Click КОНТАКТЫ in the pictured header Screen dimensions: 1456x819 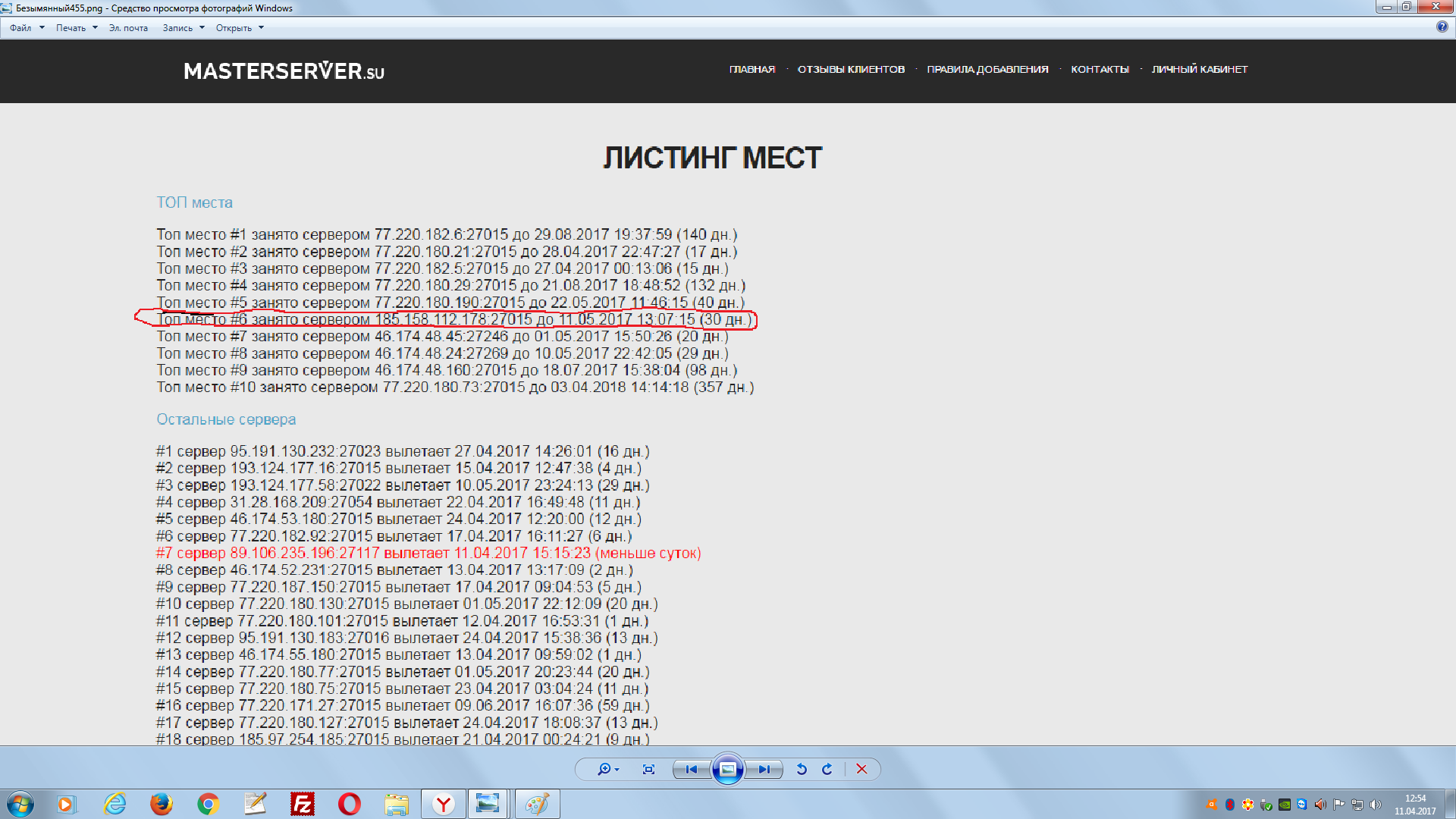1100,69
